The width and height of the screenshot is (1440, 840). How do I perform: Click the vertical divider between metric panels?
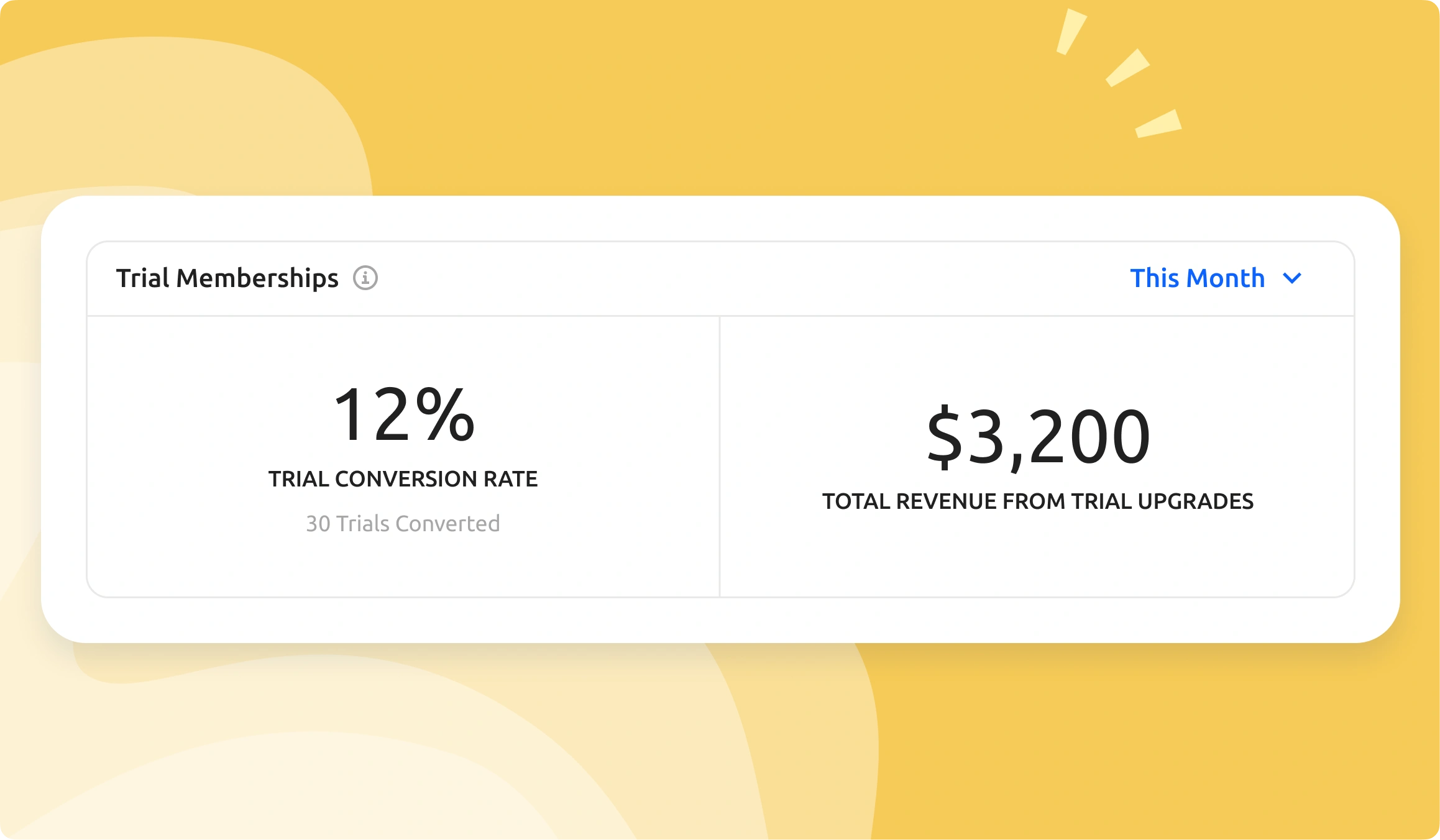coord(720,457)
